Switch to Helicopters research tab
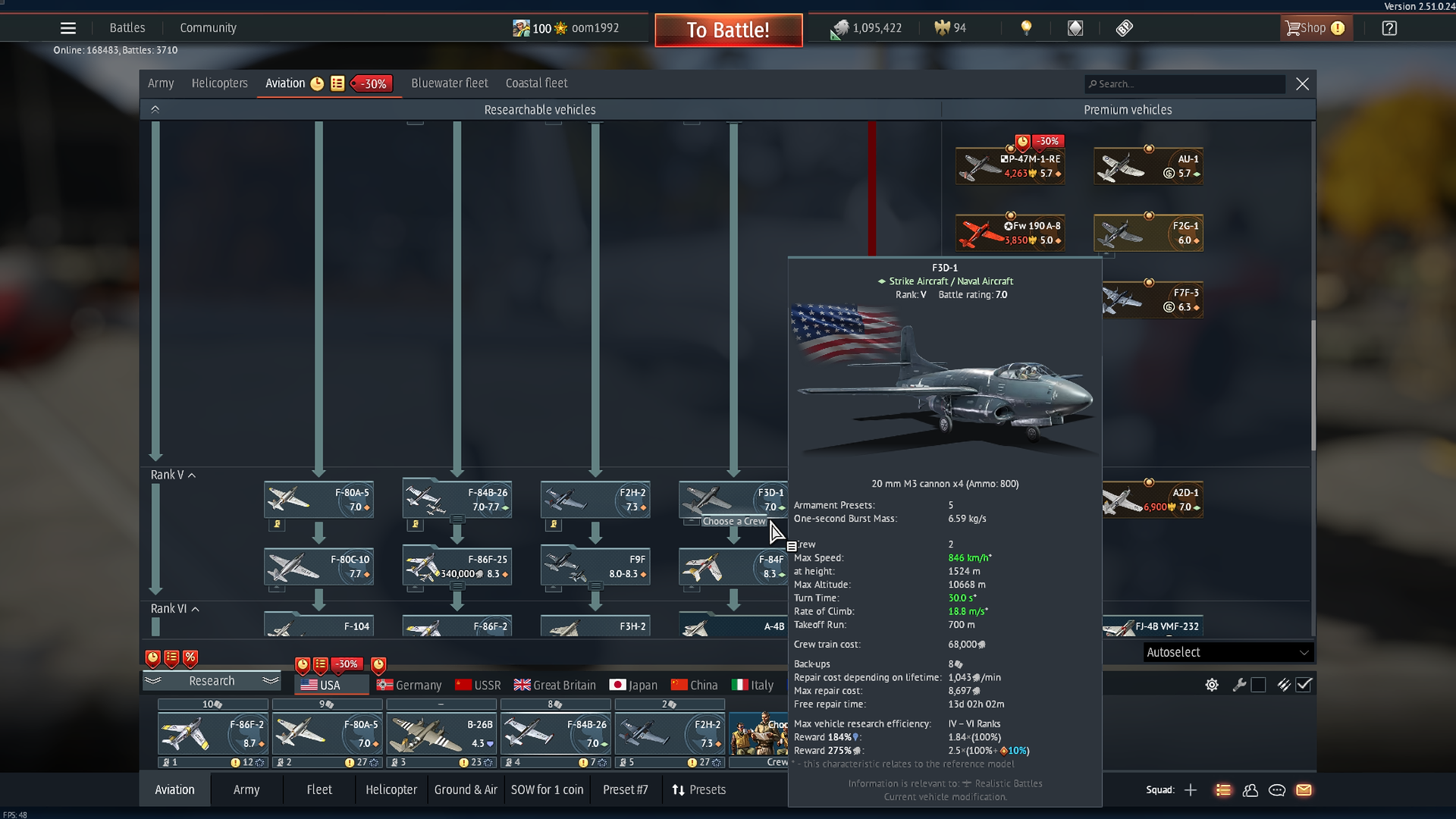 click(x=219, y=83)
